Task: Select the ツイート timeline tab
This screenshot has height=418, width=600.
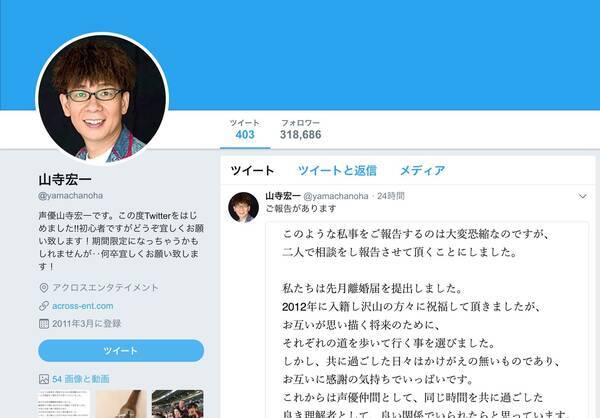Action: (253, 170)
